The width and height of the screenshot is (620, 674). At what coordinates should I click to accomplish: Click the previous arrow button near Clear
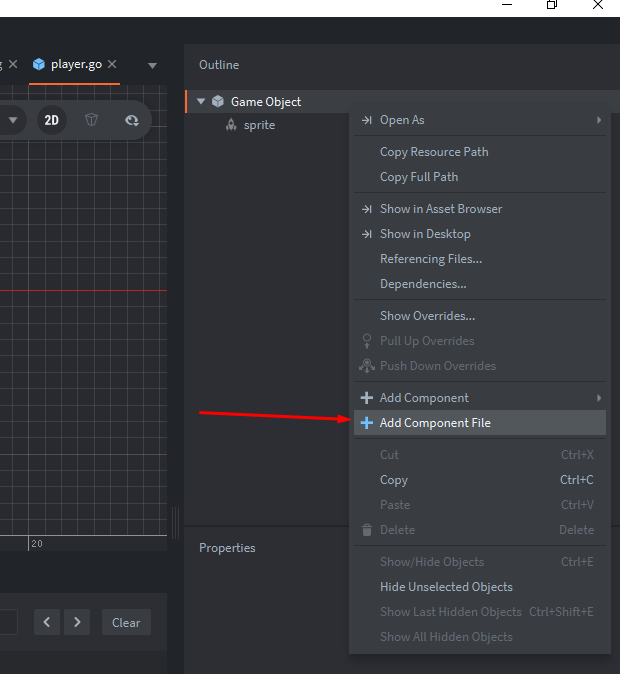[x=46, y=622]
